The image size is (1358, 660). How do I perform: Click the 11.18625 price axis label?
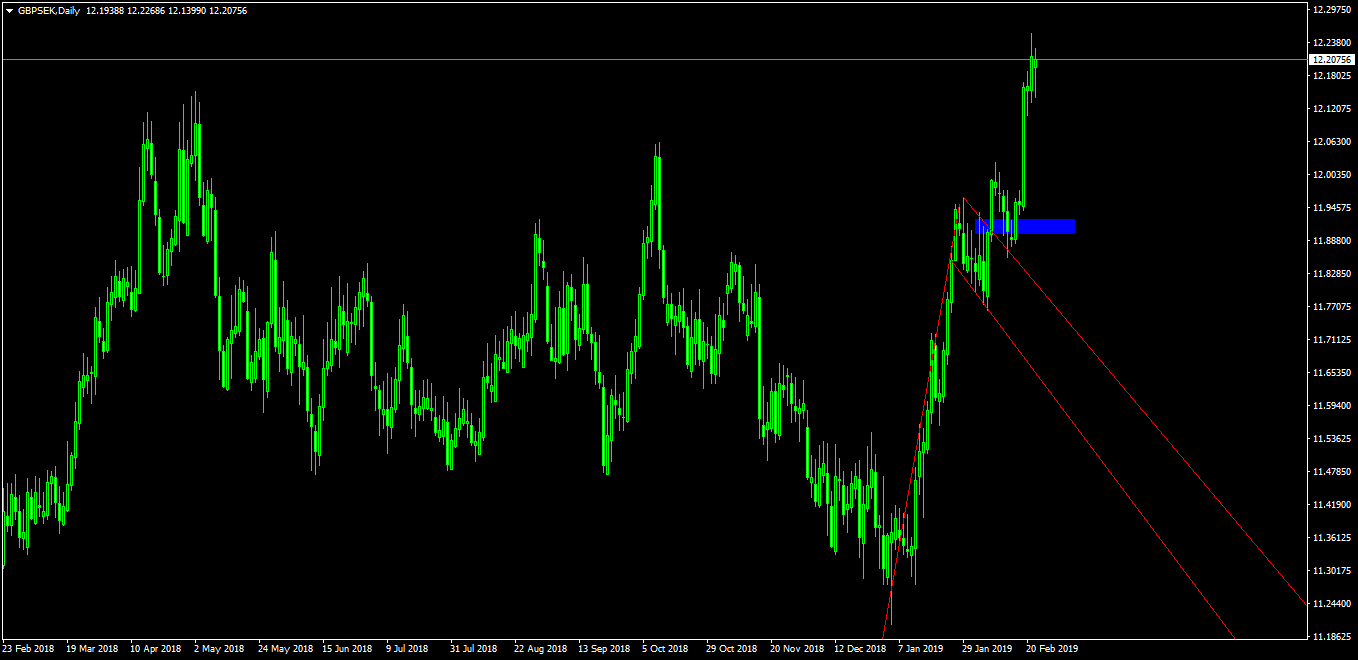point(1331,636)
